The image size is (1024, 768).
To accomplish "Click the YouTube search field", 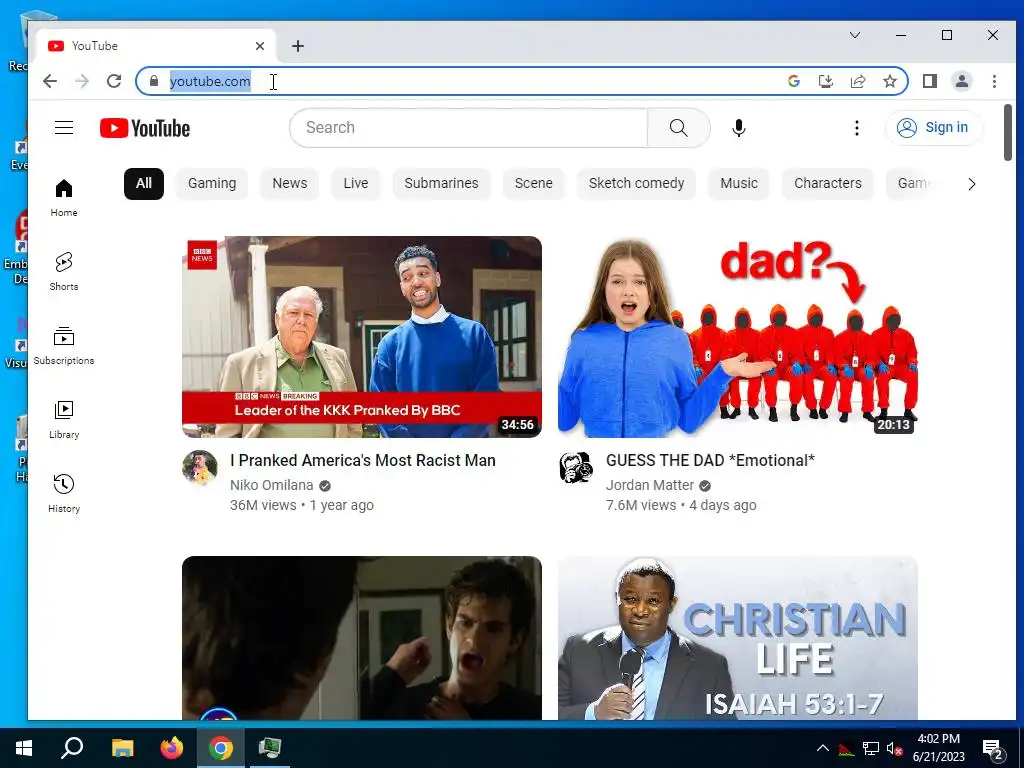I will click(468, 127).
